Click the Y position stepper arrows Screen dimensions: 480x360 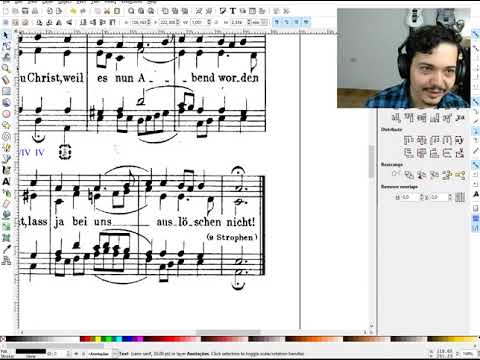178,23
